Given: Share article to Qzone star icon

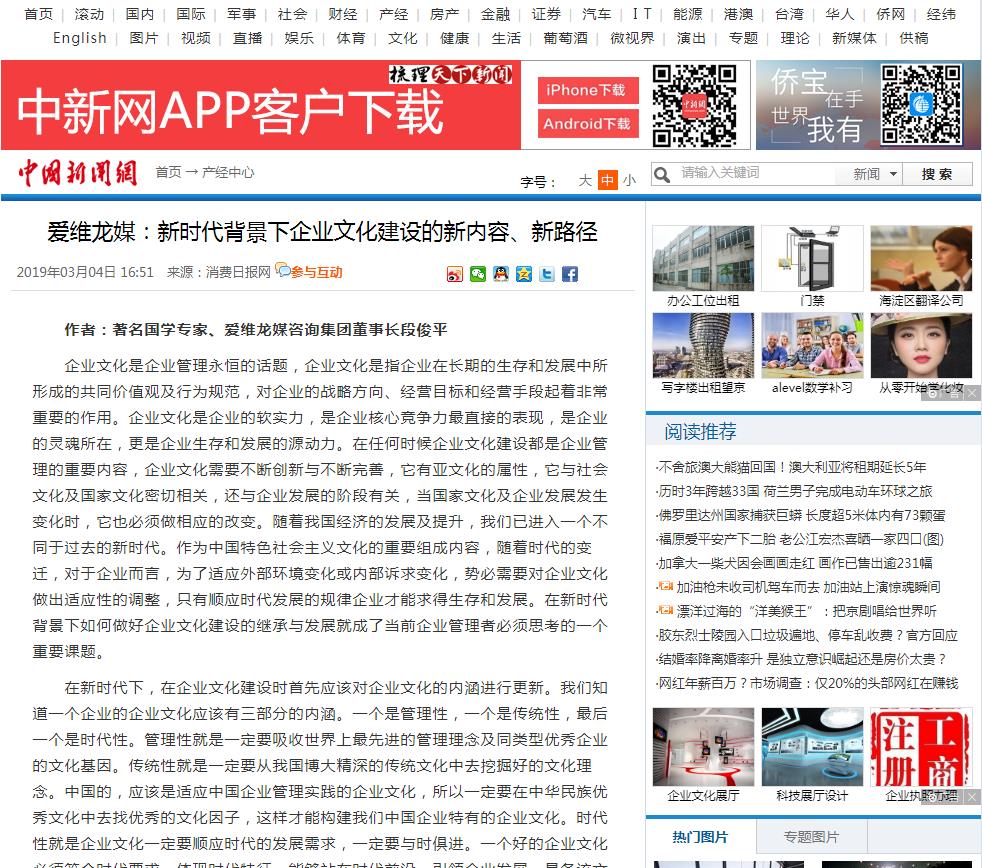Looking at the screenshot, I should tap(524, 274).
